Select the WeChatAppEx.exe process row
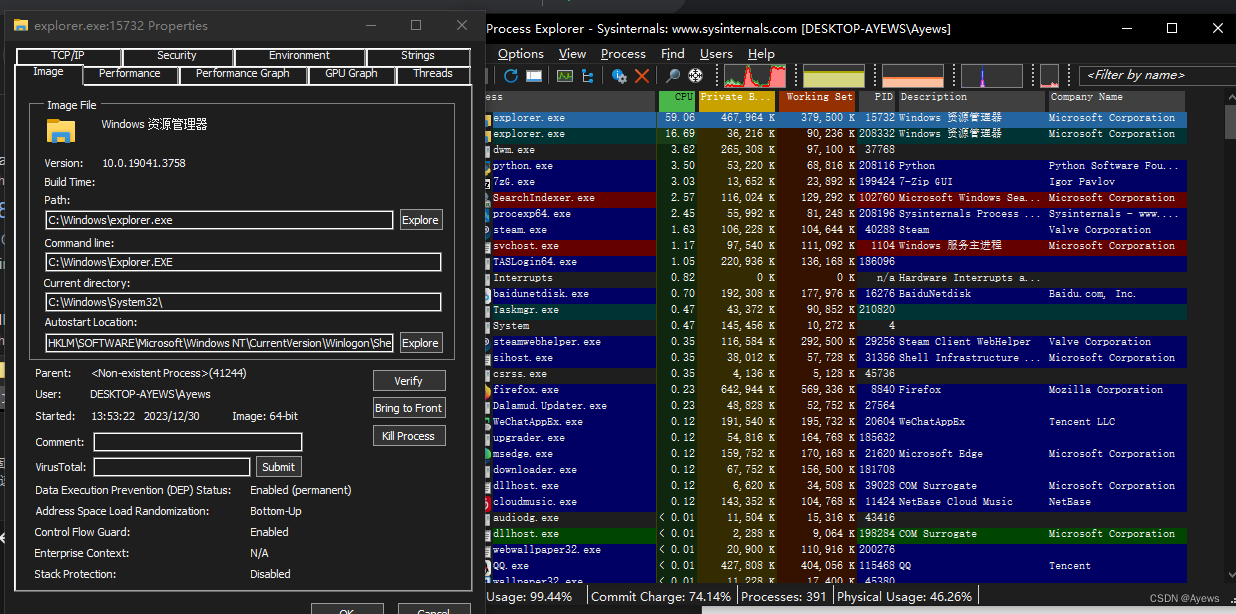Viewport: 1236px width, 614px height. (x=835, y=422)
